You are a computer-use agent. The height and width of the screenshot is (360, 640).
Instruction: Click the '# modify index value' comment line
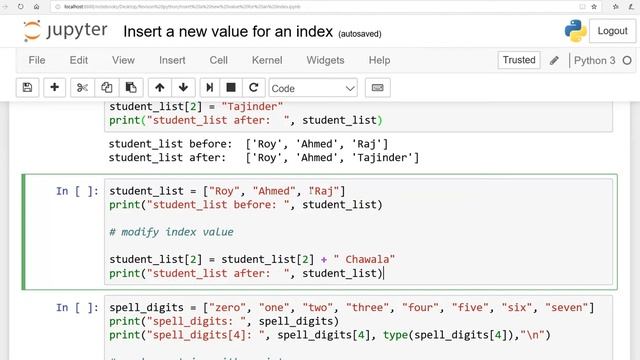coord(171,232)
